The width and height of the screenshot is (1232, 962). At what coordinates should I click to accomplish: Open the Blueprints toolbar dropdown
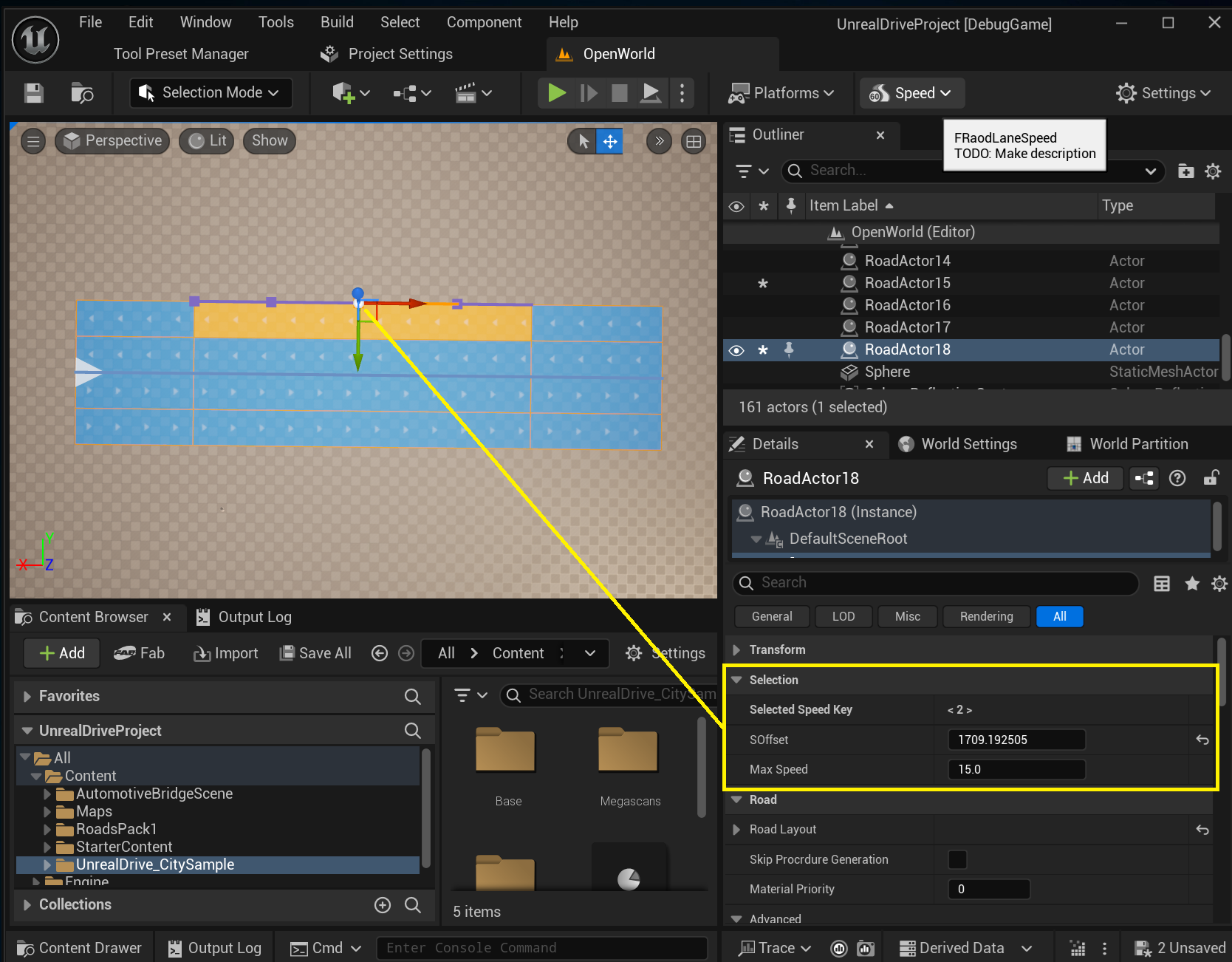[411, 93]
